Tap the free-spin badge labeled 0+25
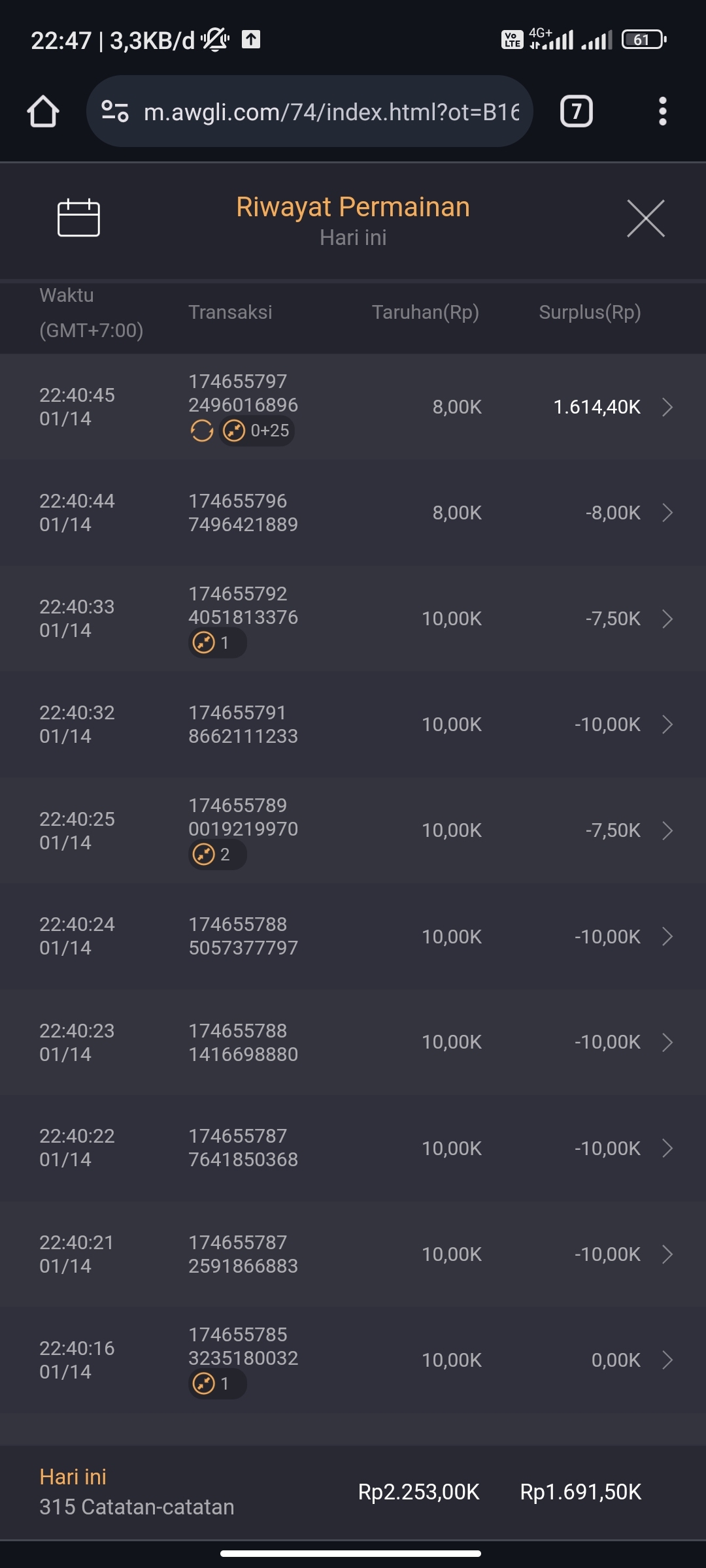 pos(257,431)
